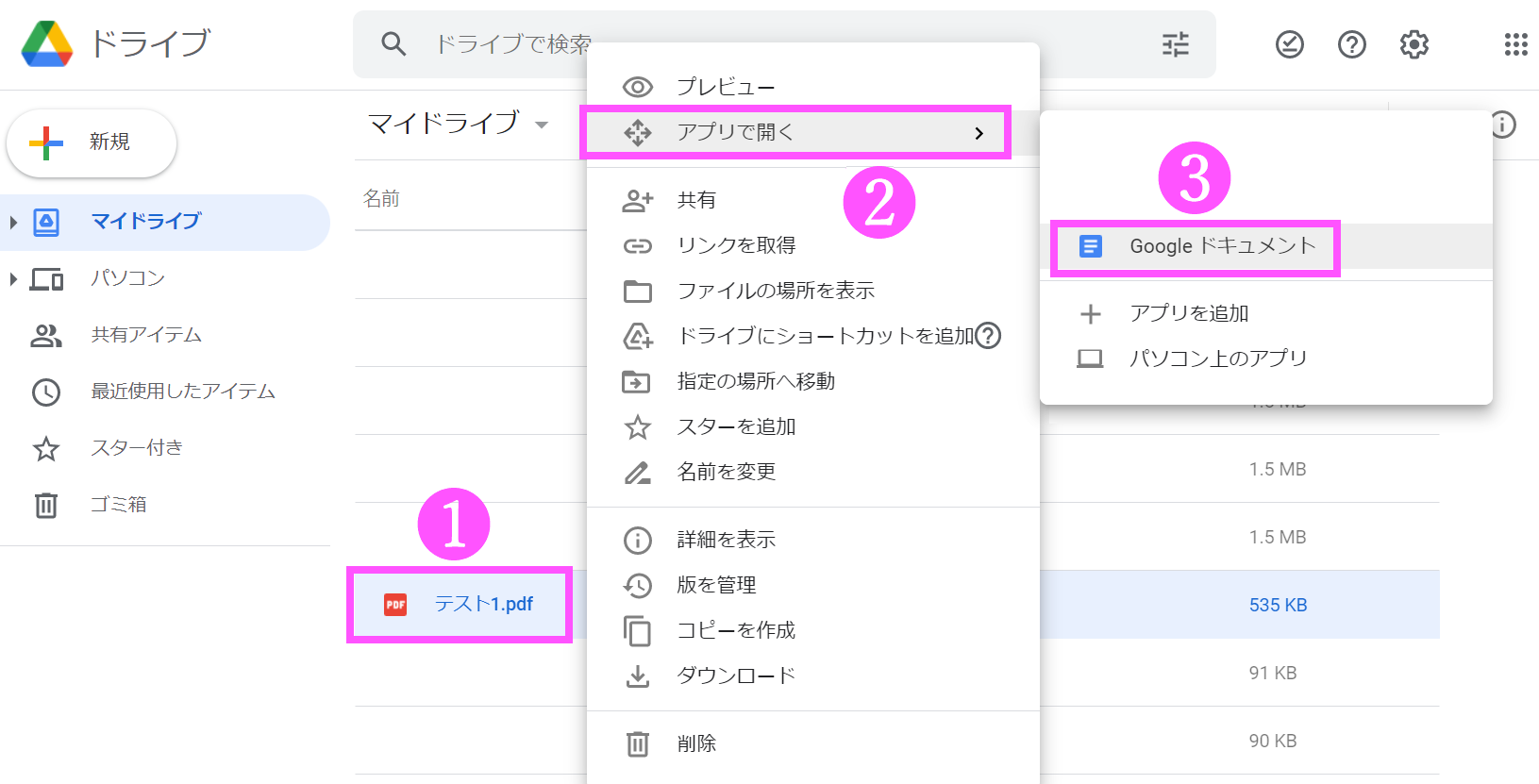
Task: Click the help icon beside ショートカットを追加
Action: [x=988, y=336]
